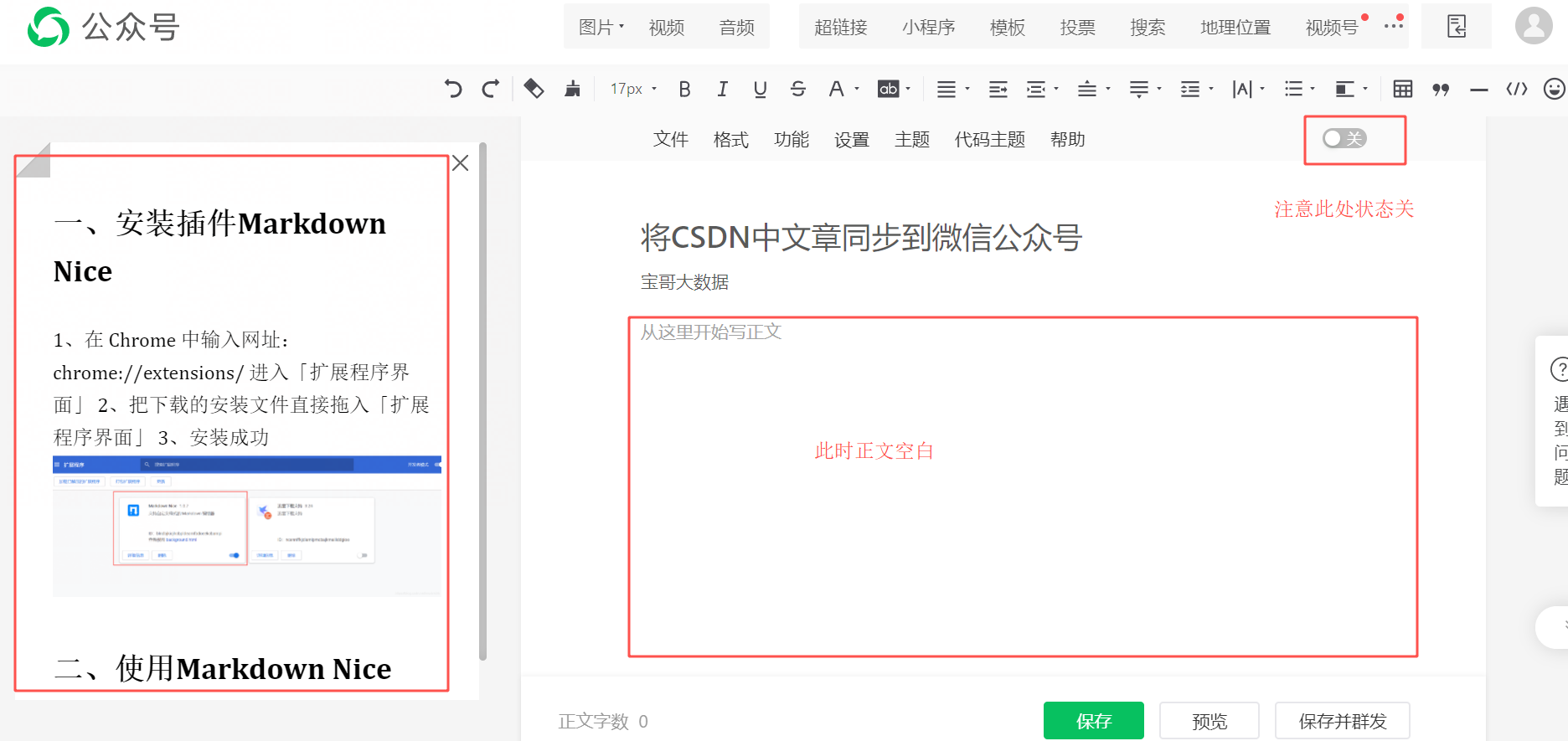This screenshot has width=1568, height=741.
Task: Open the 设置 menu
Action: coord(852,139)
